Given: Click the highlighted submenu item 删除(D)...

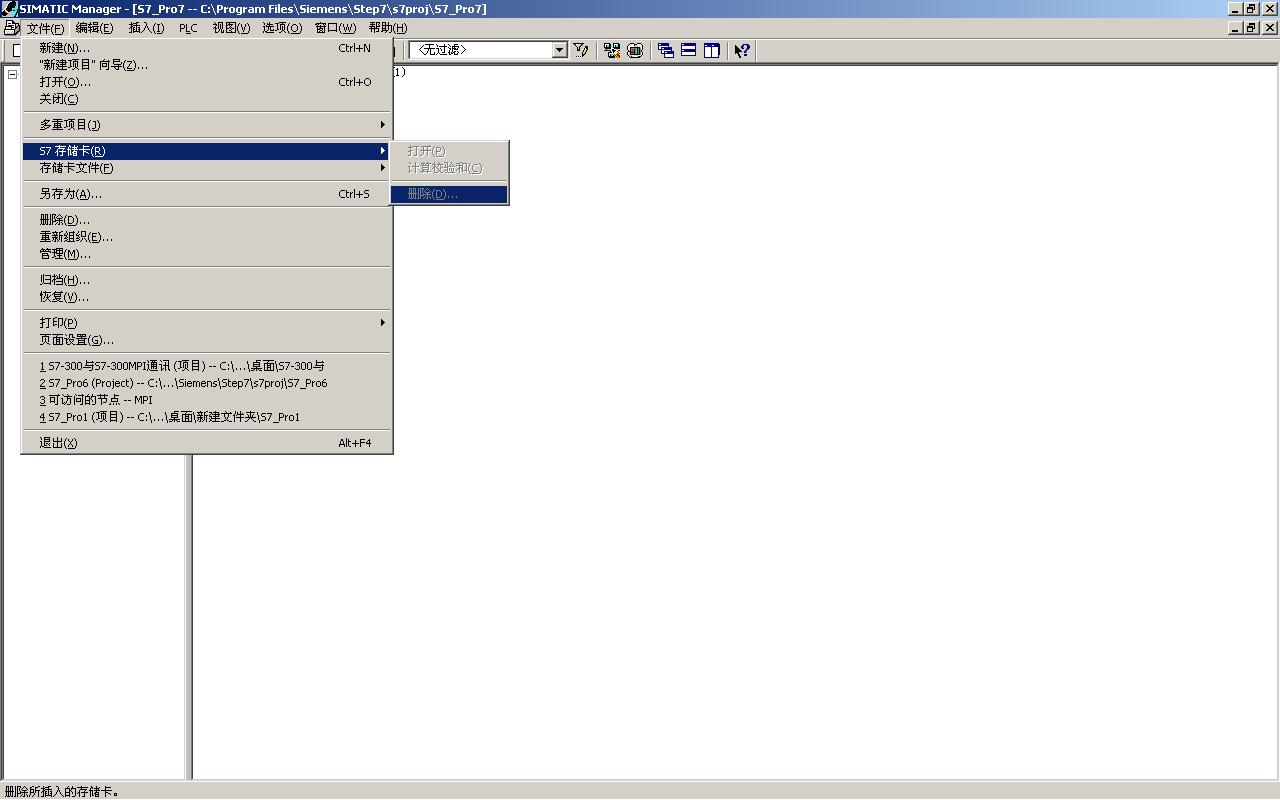Looking at the screenshot, I should 449,194.
